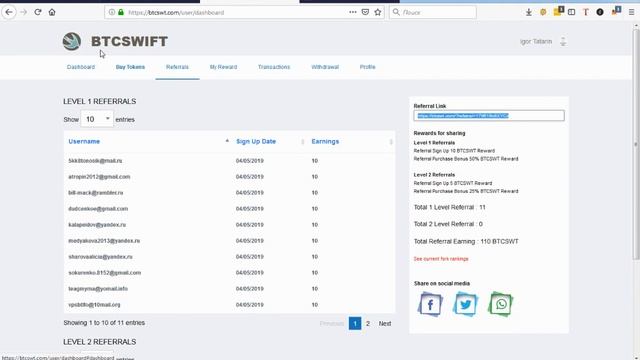Click the page vertical scrollbar
640x360 pixels.
636,143
